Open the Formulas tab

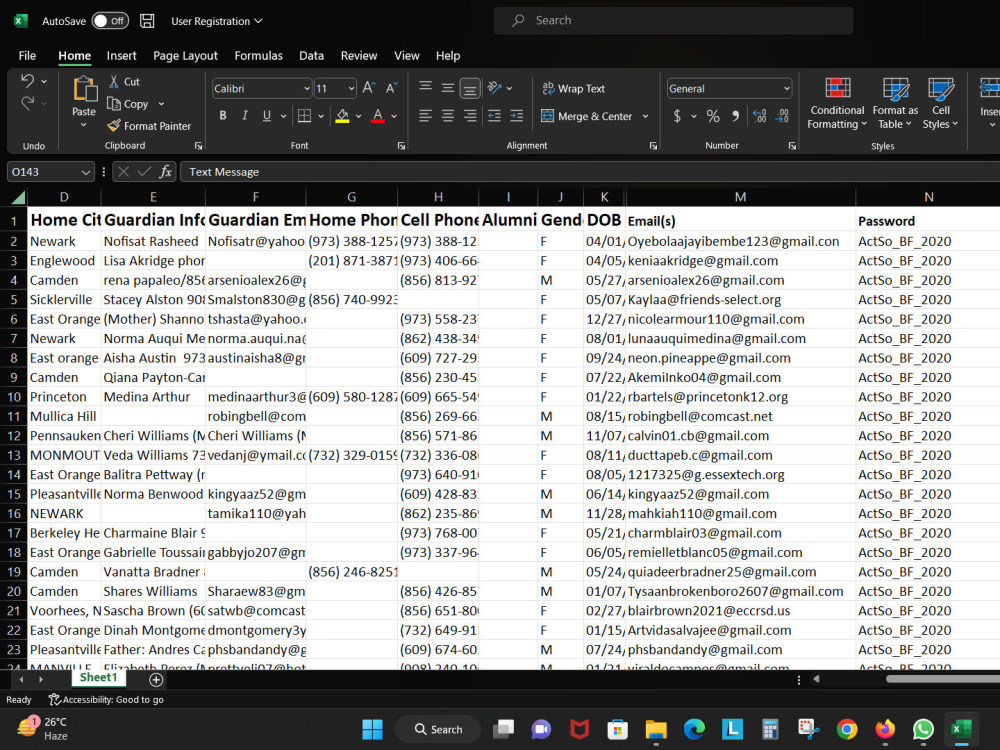click(x=258, y=55)
